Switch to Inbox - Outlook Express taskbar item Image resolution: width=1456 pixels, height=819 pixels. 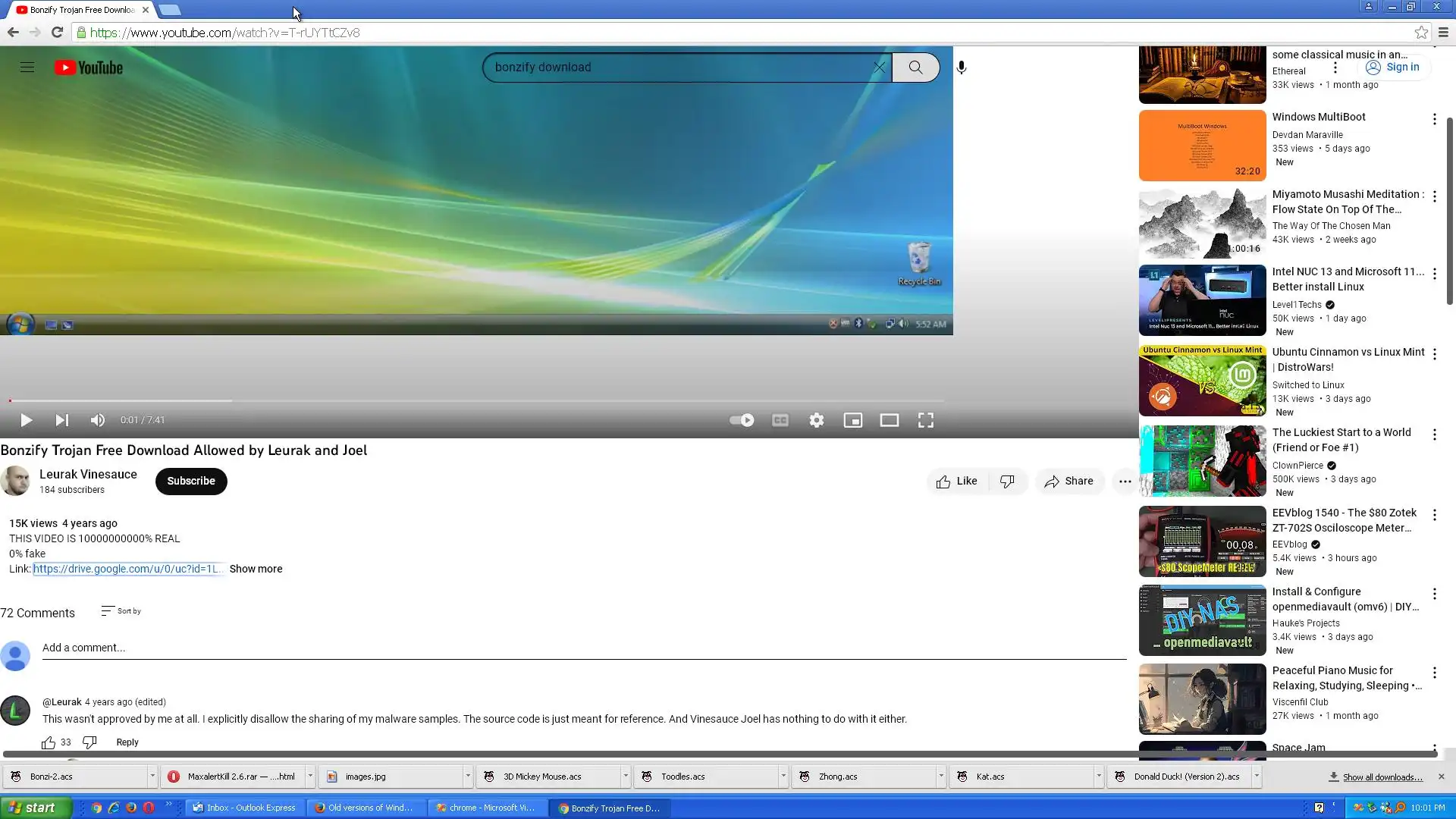tap(245, 808)
